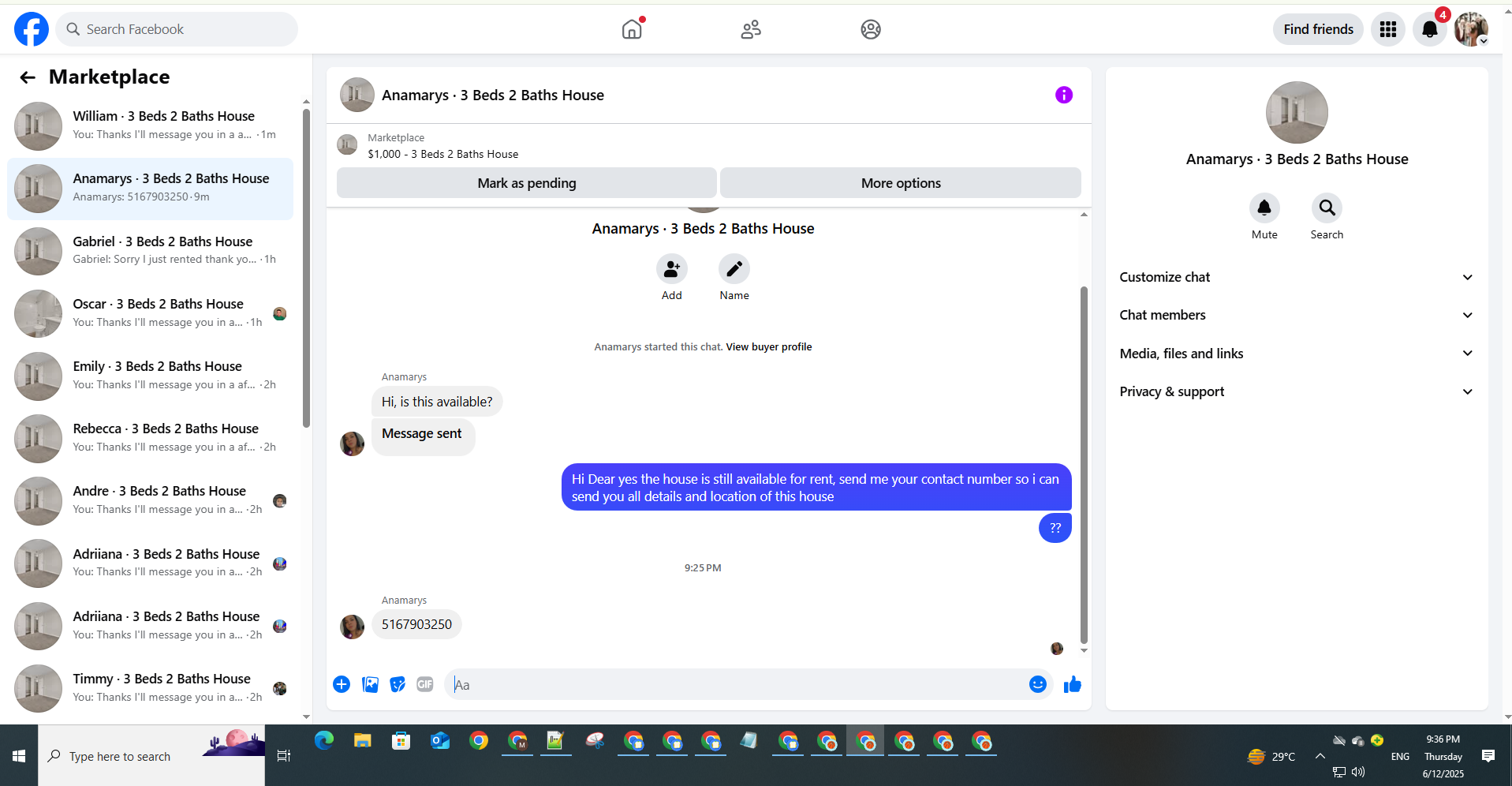Open the Home feed icon

click(x=632, y=29)
